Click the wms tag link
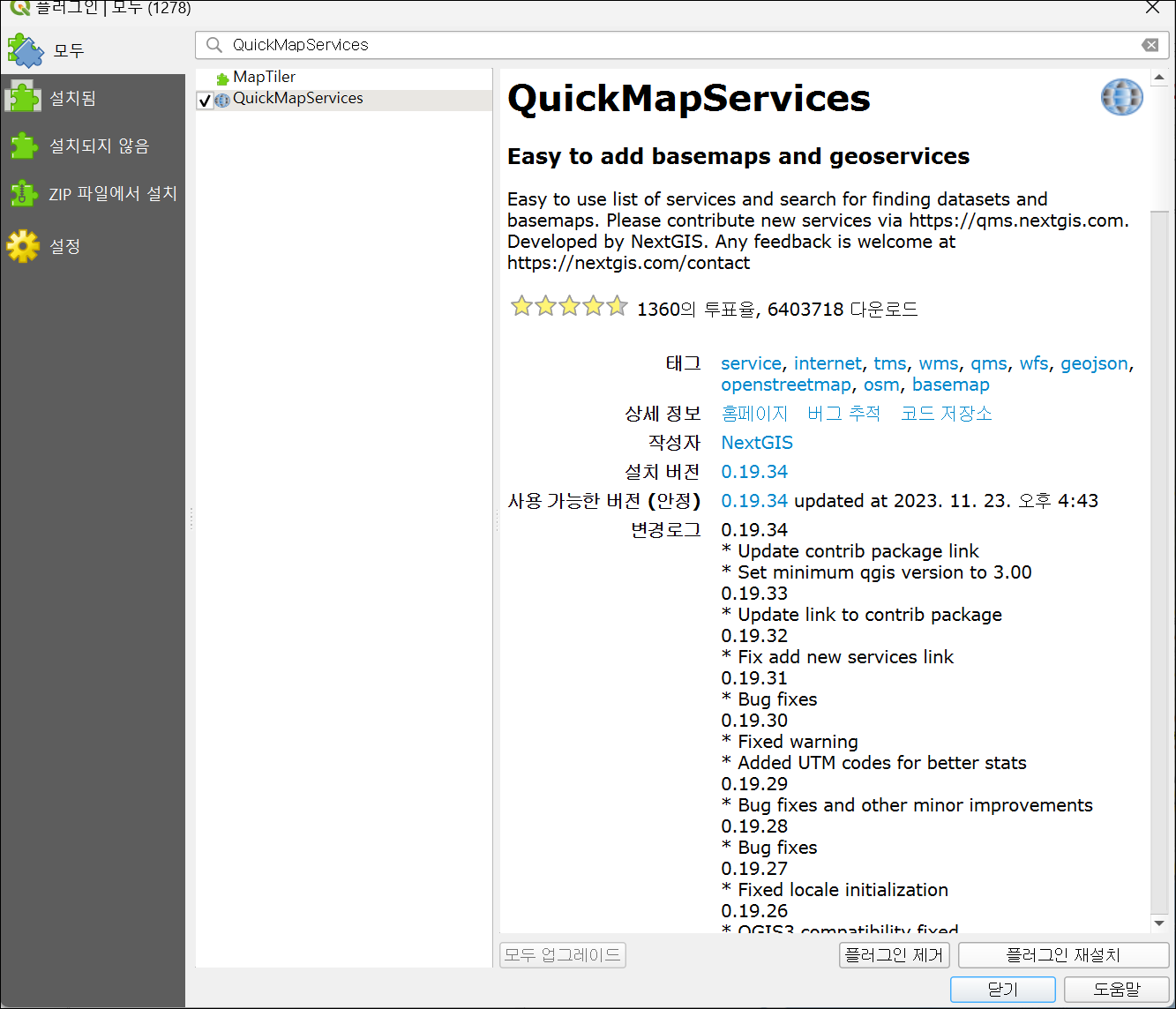Image resolution: width=1176 pixels, height=1009 pixels. point(939,363)
